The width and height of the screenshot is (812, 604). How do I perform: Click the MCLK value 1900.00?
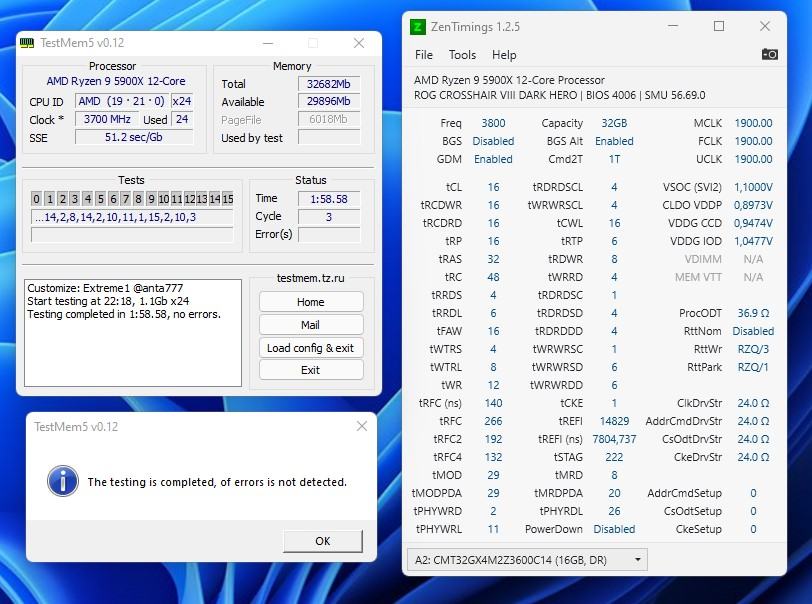(x=753, y=123)
